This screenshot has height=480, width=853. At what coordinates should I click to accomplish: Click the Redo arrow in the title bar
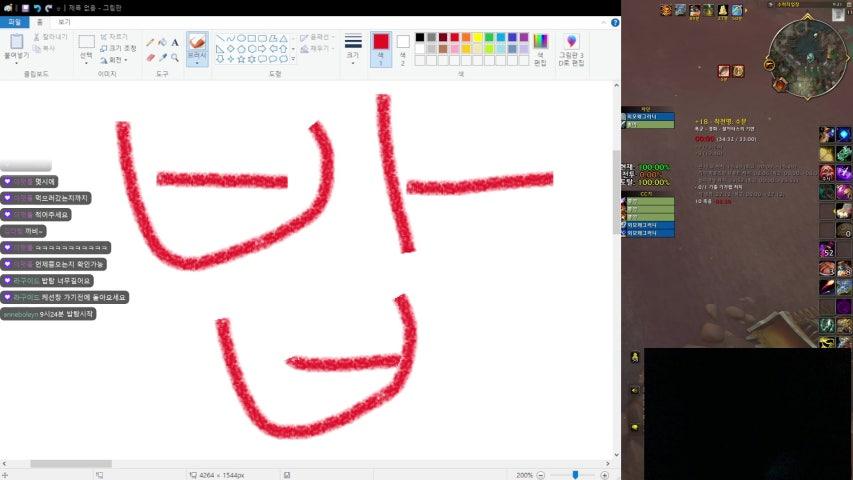pos(48,8)
